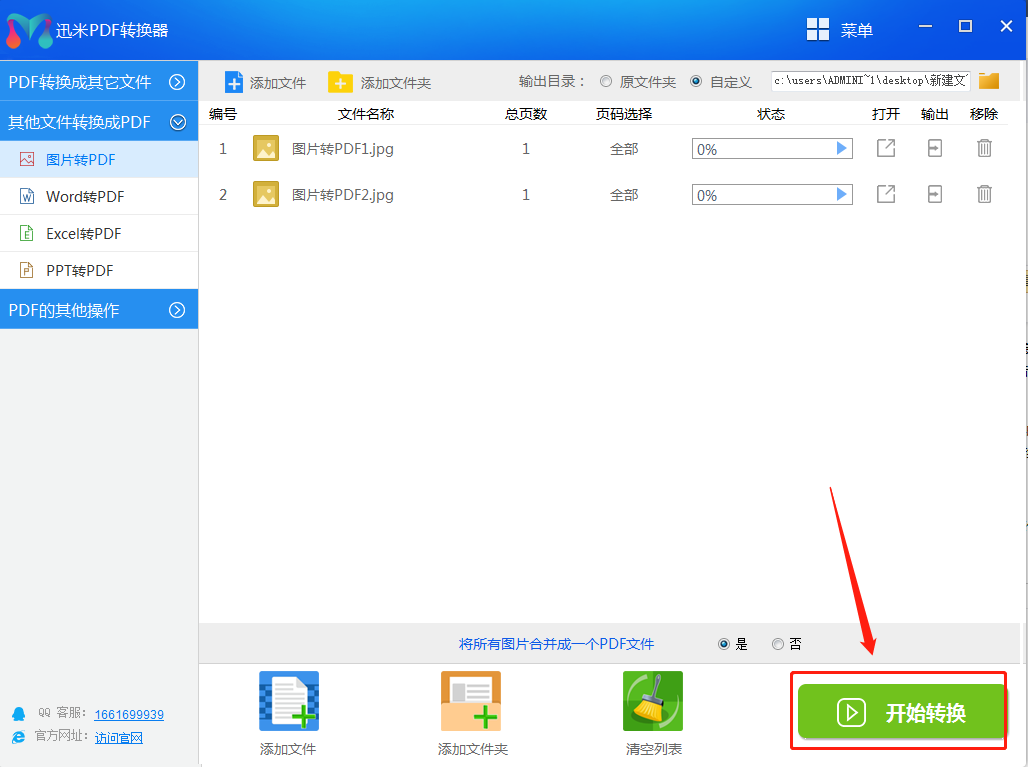
Task: Click the menu grid icon in the title bar
Action: (x=818, y=29)
